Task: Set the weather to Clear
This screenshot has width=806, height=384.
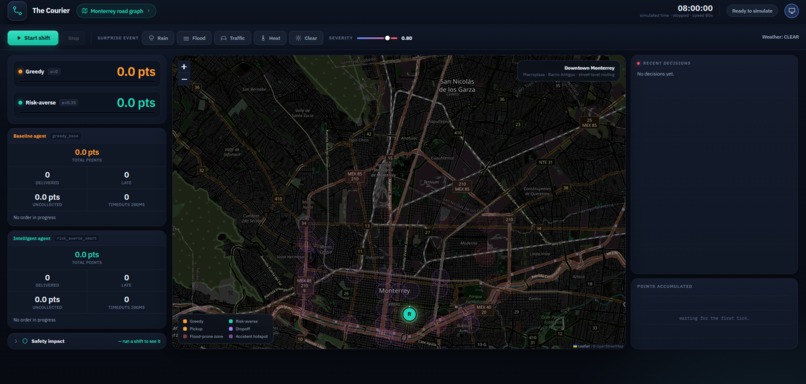Action: [306, 38]
